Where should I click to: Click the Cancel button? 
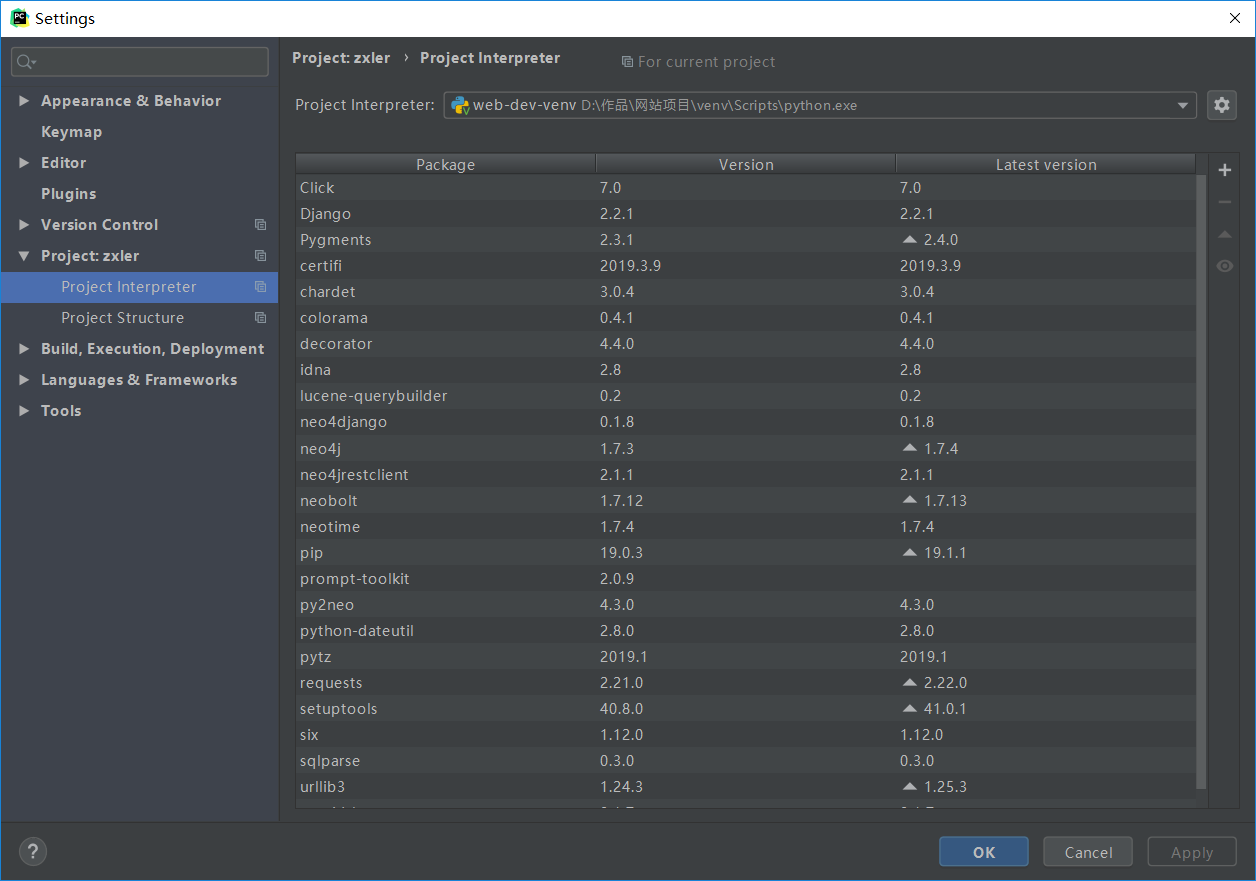(x=1088, y=852)
